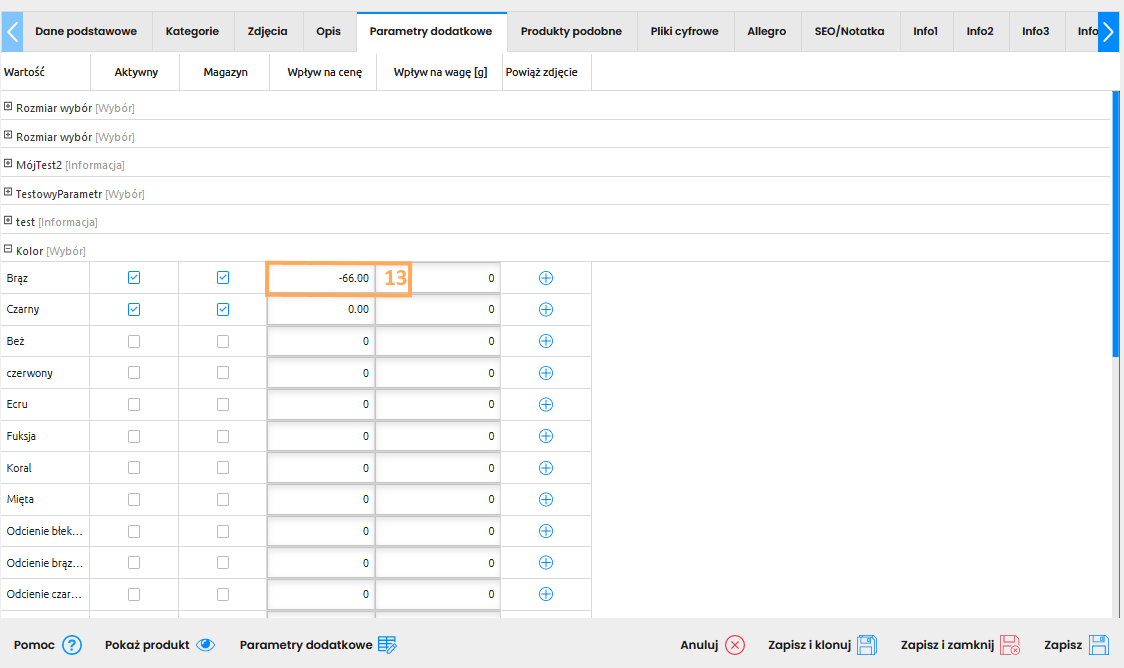
Task: Expand the TestowyParametr [Wybór] group
Action: tap(8, 193)
